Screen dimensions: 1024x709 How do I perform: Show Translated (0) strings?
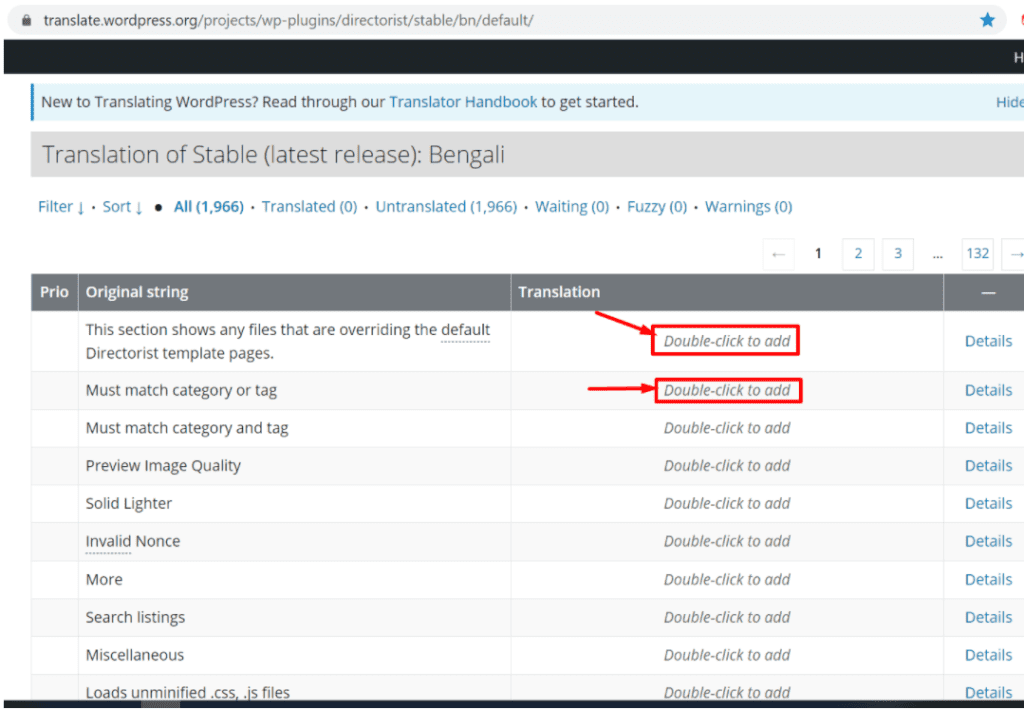point(310,207)
